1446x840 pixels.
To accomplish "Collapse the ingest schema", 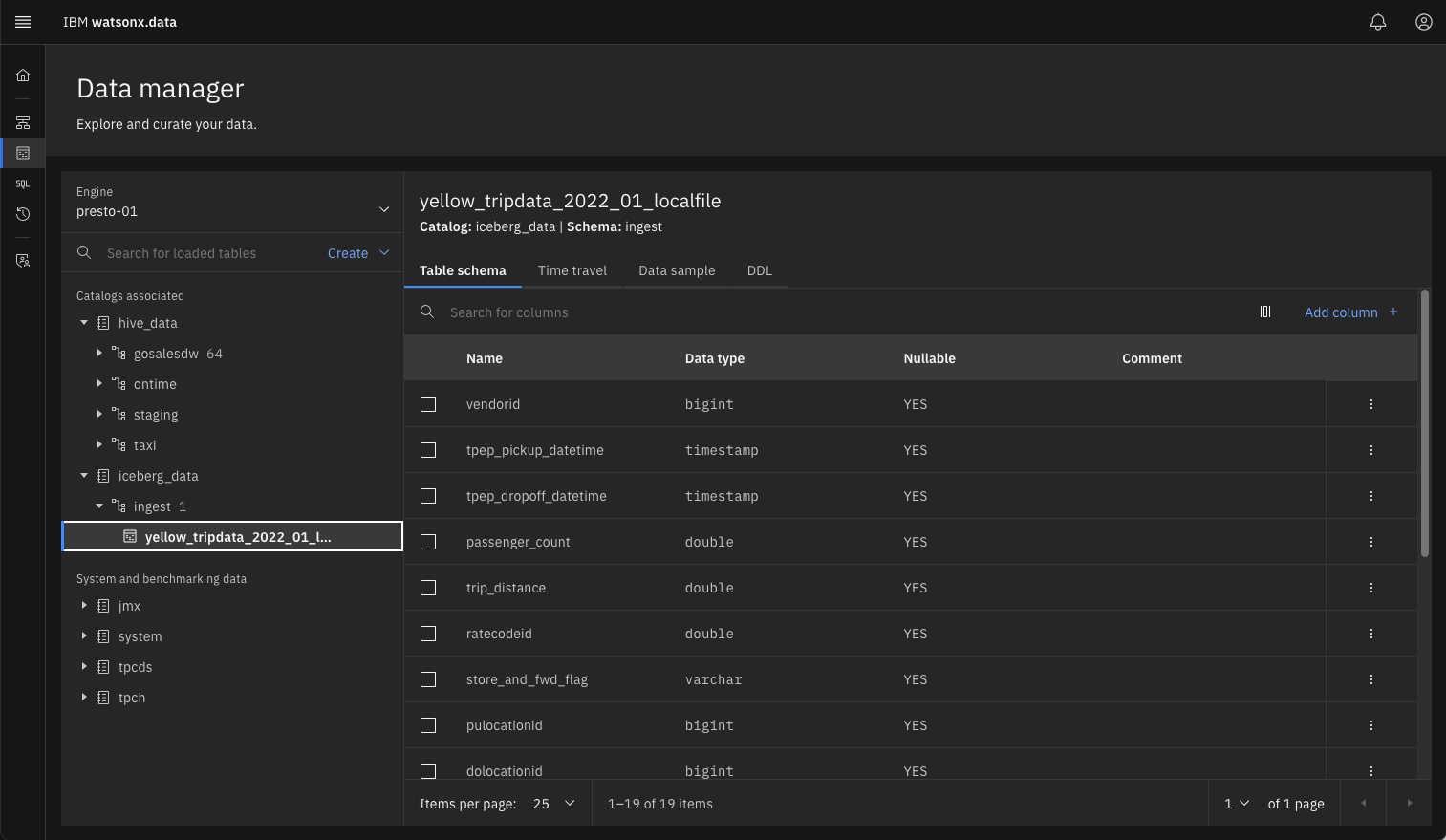I will 99,506.
